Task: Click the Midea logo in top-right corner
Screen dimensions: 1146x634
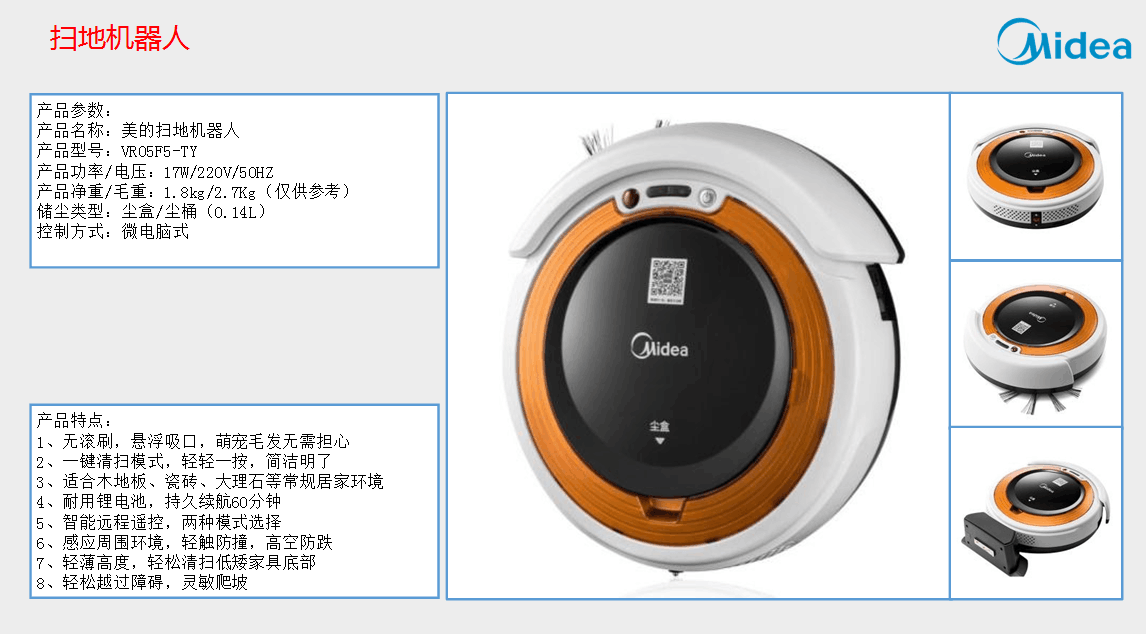Action: [x=1064, y=42]
